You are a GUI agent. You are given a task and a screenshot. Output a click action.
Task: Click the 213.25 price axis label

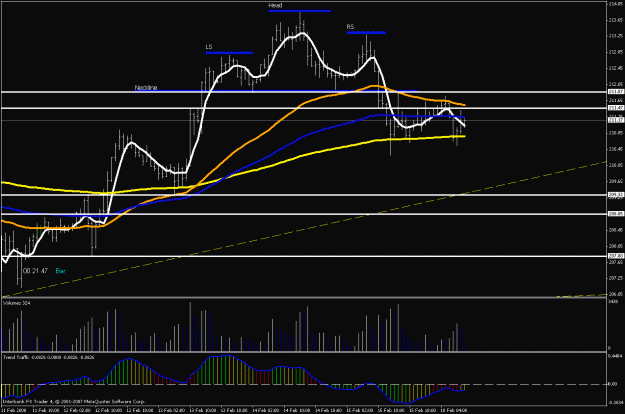615,36
